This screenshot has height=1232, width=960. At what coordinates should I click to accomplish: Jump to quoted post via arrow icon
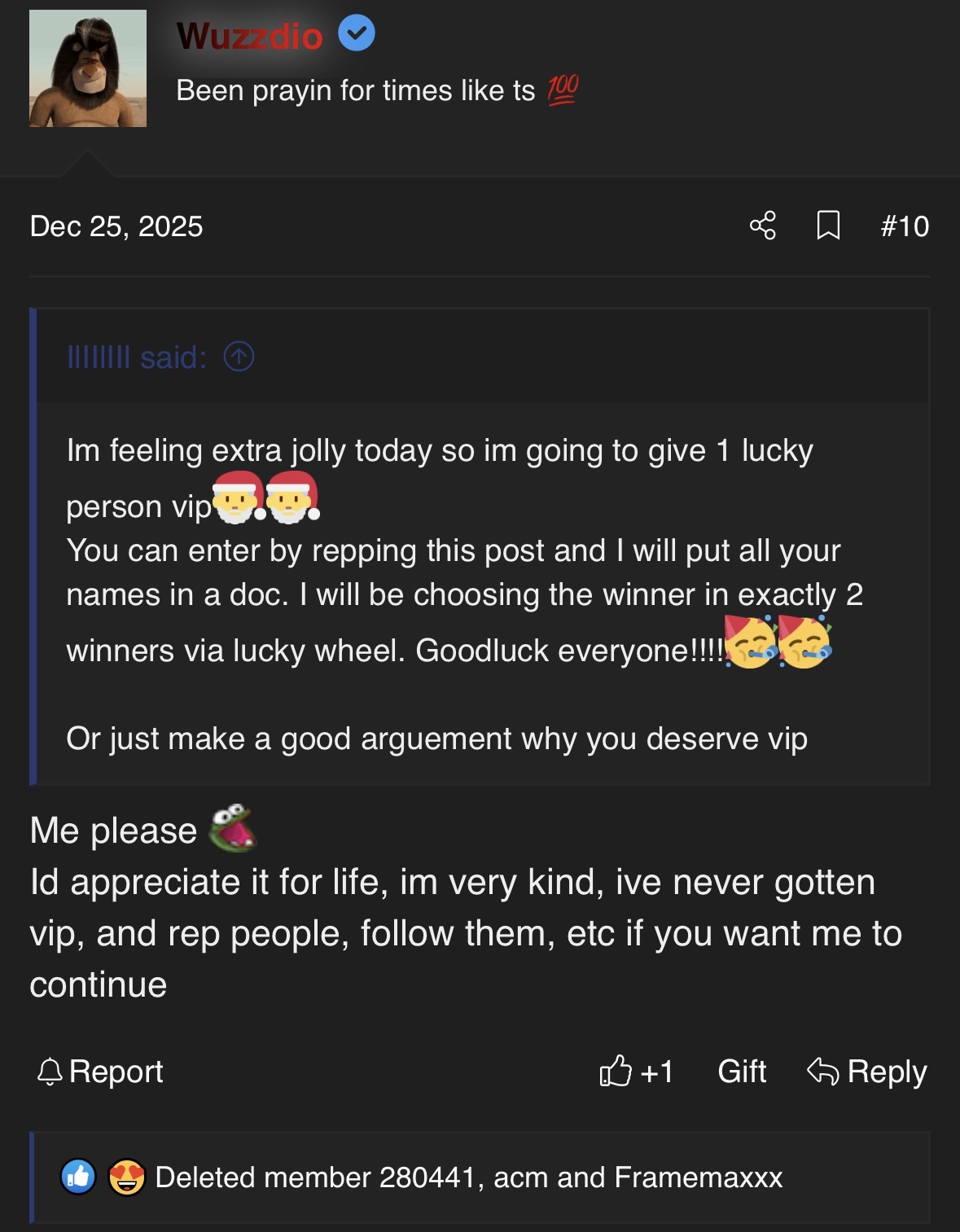click(x=239, y=357)
